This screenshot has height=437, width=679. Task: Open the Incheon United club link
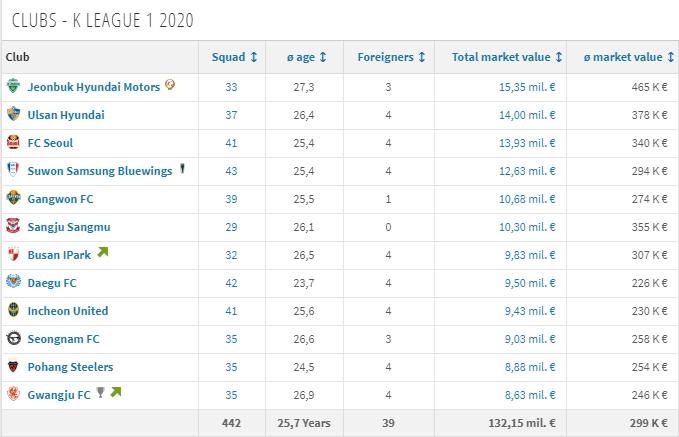68,311
